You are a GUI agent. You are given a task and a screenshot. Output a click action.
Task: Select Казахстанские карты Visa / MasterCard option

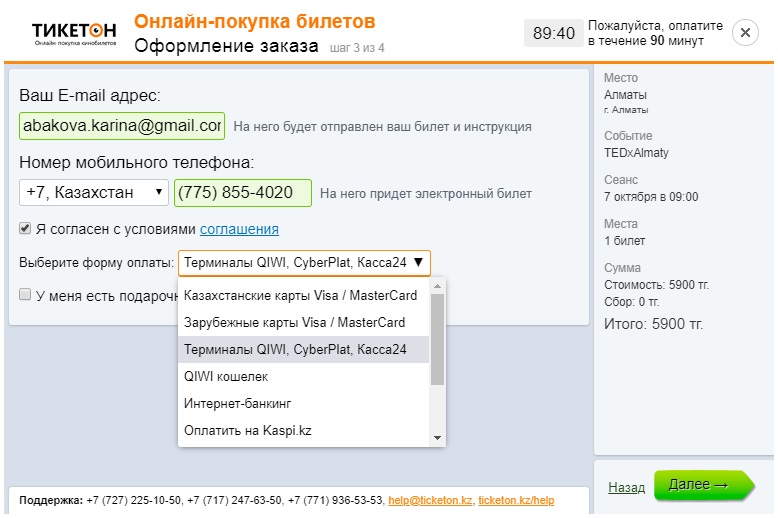(x=303, y=296)
